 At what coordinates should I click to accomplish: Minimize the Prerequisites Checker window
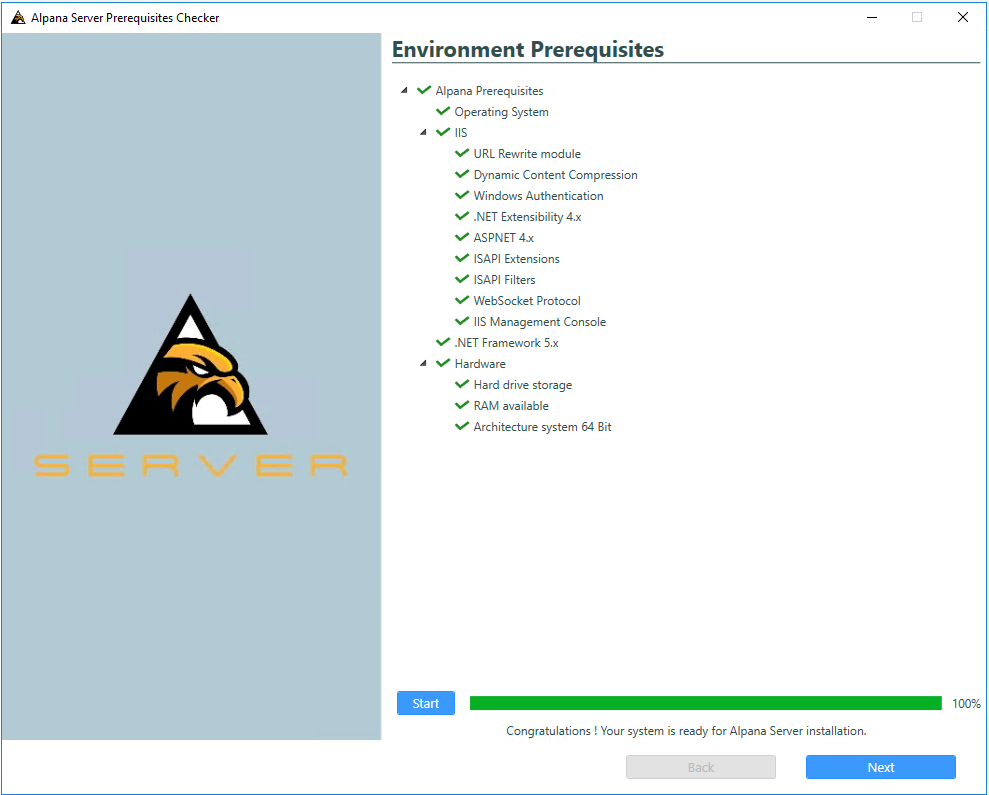[x=872, y=17]
